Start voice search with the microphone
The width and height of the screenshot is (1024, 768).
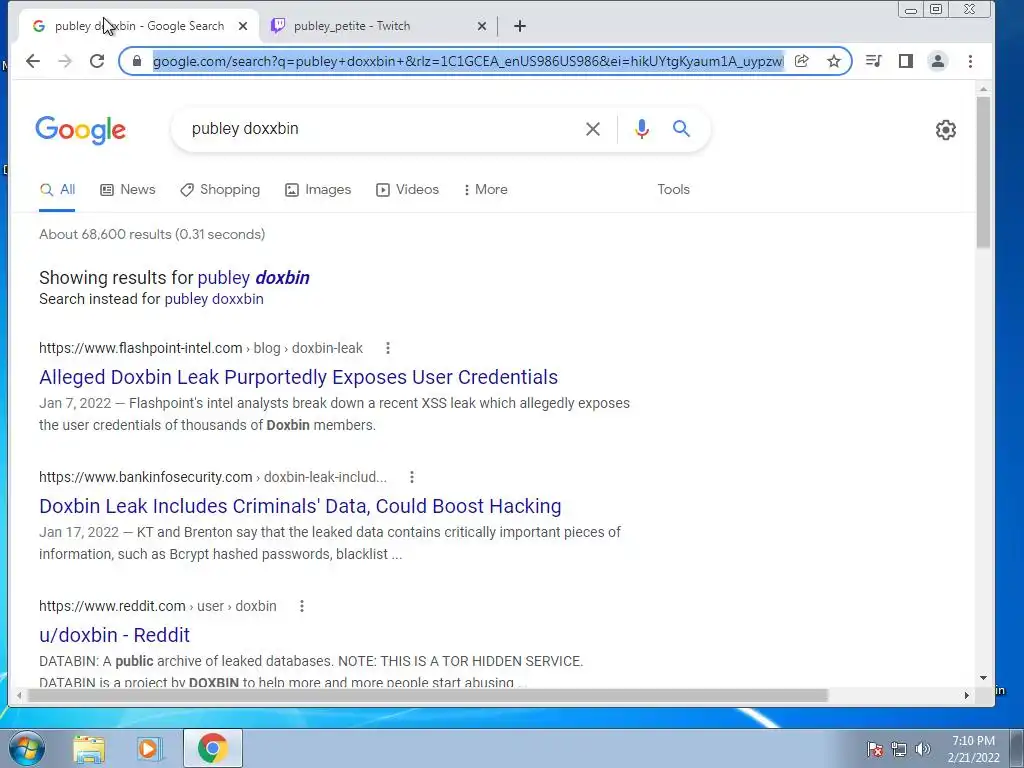(x=642, y=129)
